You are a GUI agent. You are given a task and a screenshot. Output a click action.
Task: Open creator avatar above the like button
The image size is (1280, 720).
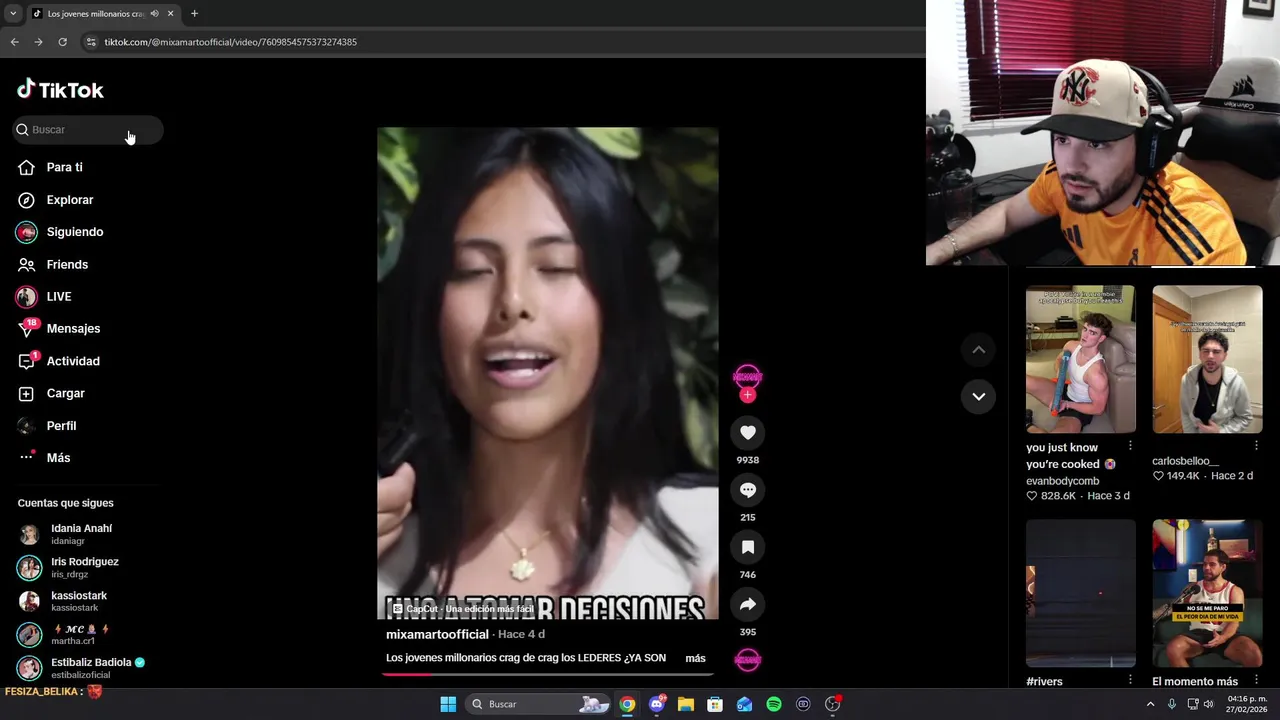click(x=747, y=376)
